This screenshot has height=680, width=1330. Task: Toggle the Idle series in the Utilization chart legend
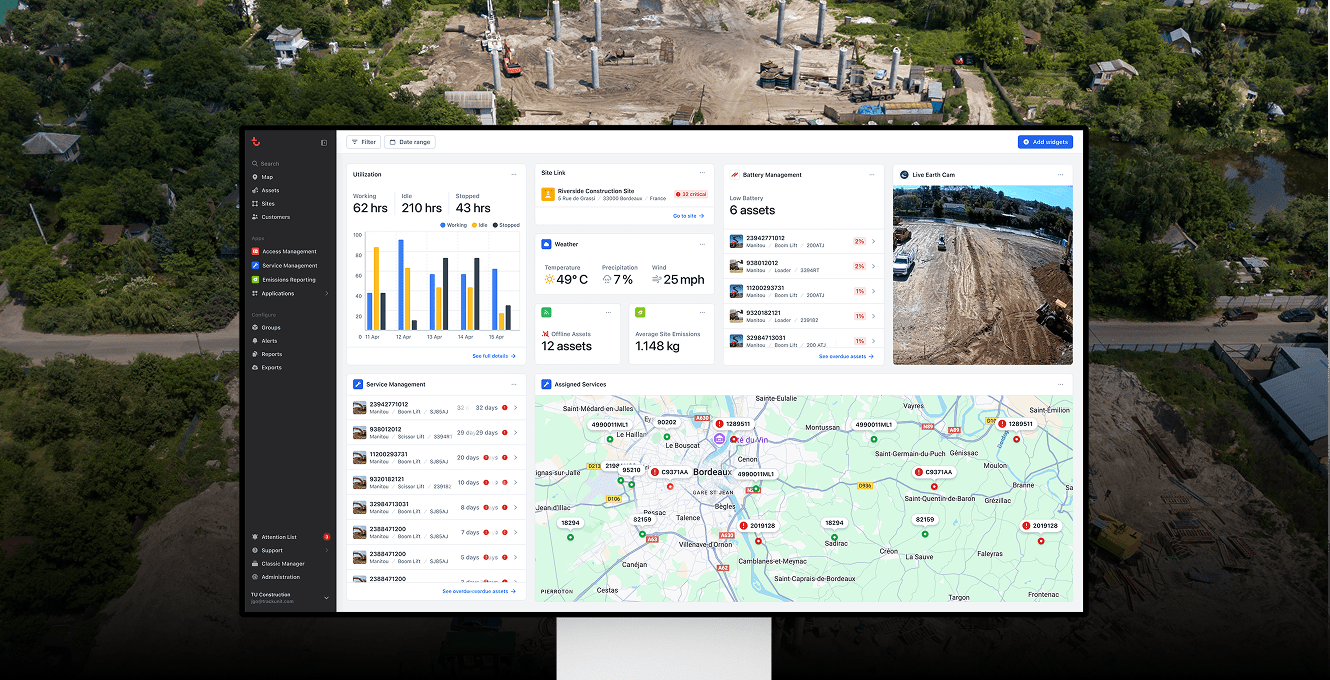coord(479,224)
